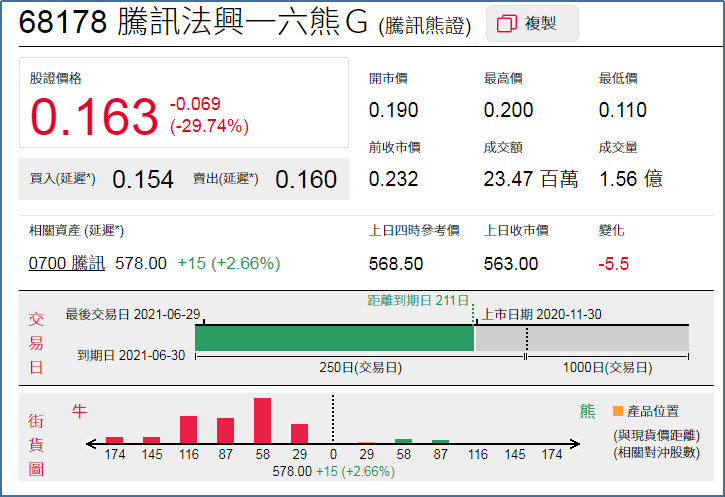
Task: Click the green bear bar at 87
Action: coord(441,442)
